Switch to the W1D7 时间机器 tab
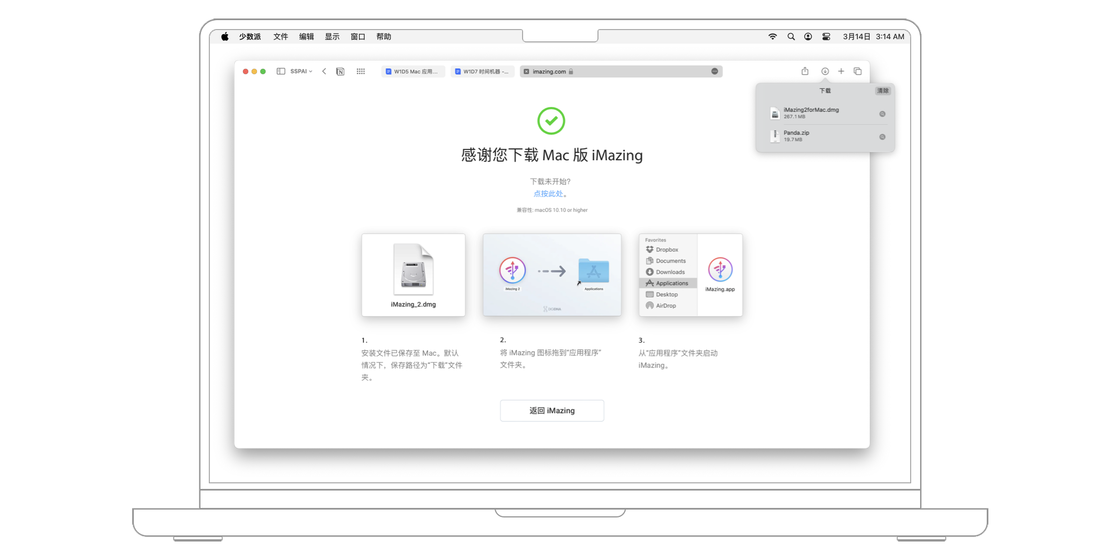 point(482,71)
